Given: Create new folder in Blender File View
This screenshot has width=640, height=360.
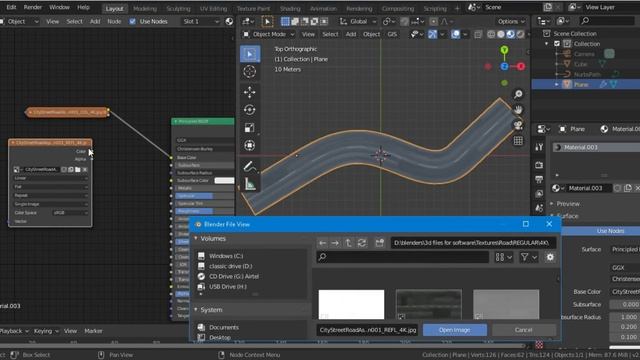Looking at the screenshot, I should (x=380, y=243).
